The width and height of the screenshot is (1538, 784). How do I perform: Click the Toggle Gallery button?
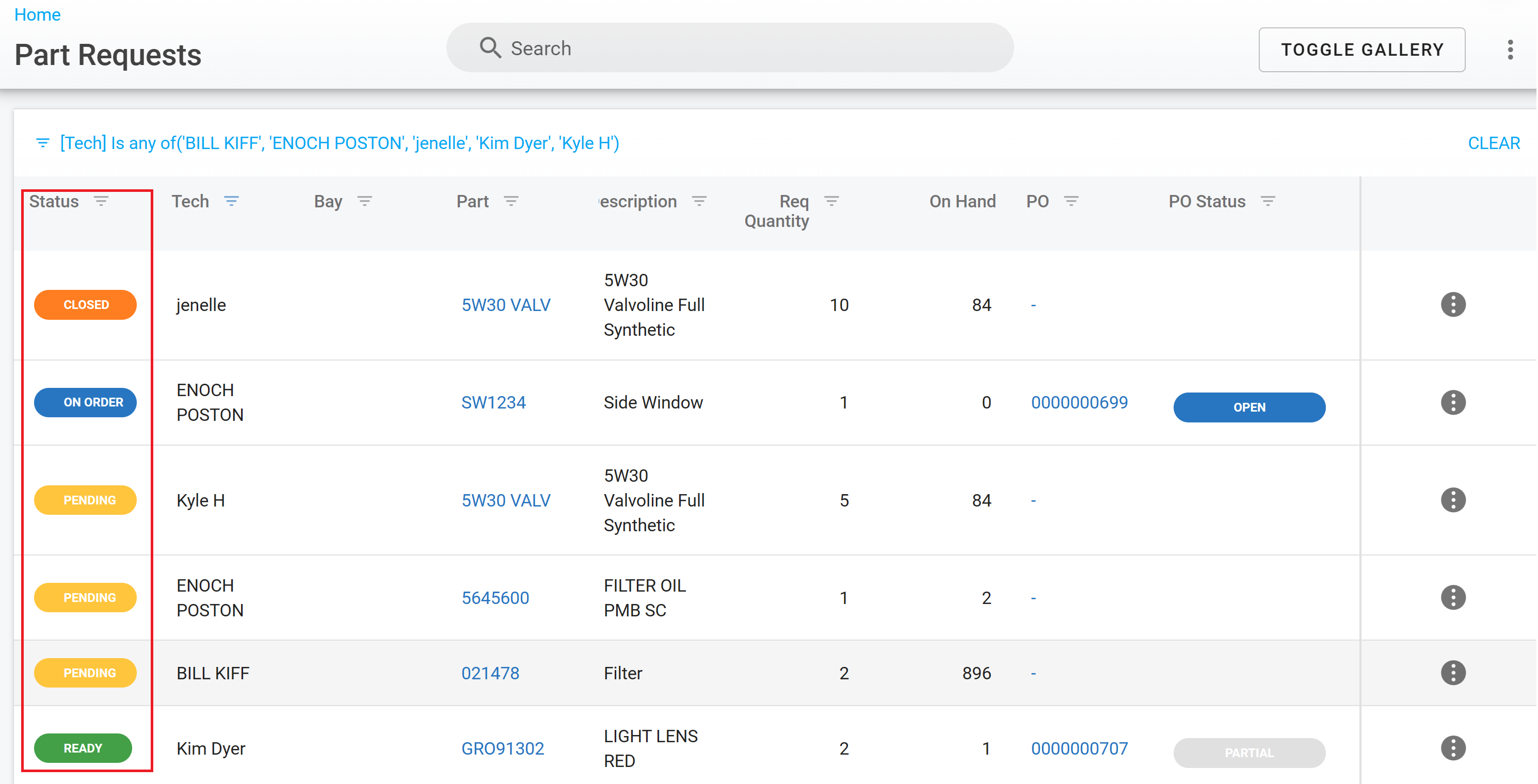[x=1361, y=50]
